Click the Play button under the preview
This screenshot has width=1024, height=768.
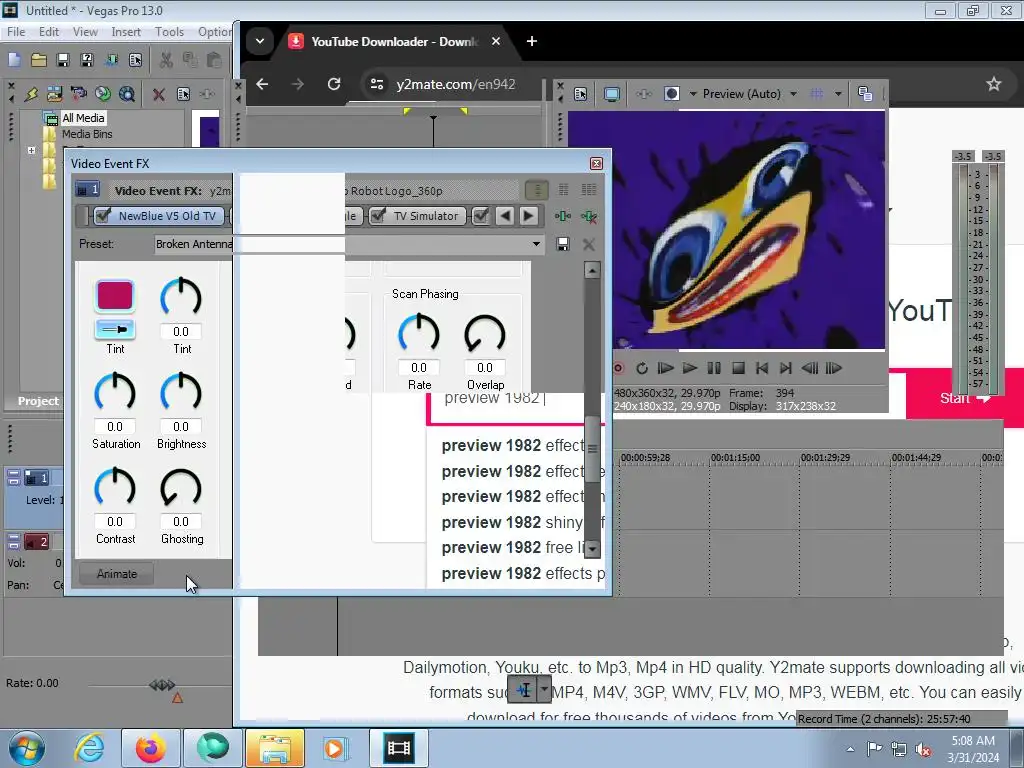(x=690, y=368)
